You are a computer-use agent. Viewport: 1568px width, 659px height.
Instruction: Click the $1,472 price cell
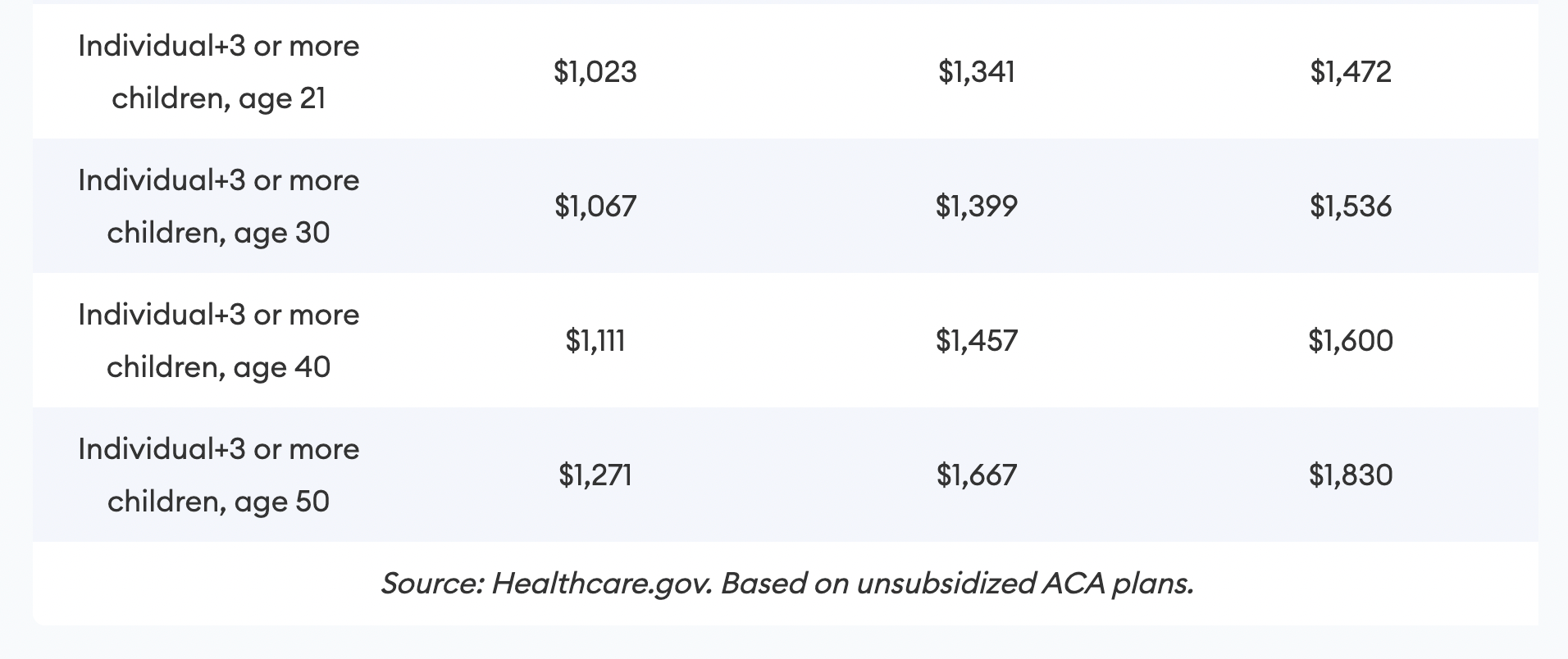pyautogui.click(x=1351, y=72)
